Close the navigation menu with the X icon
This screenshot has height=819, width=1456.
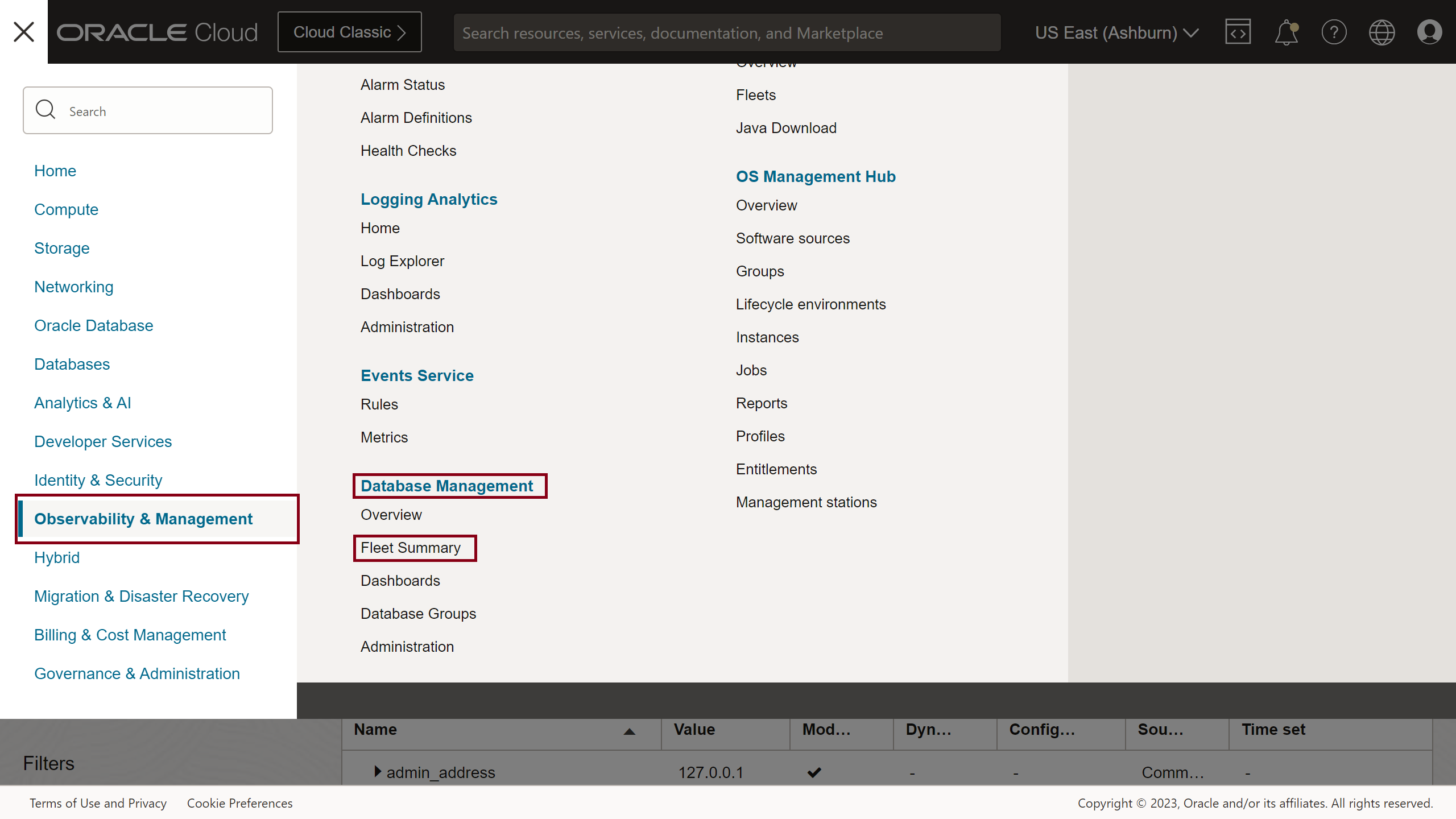23,32
